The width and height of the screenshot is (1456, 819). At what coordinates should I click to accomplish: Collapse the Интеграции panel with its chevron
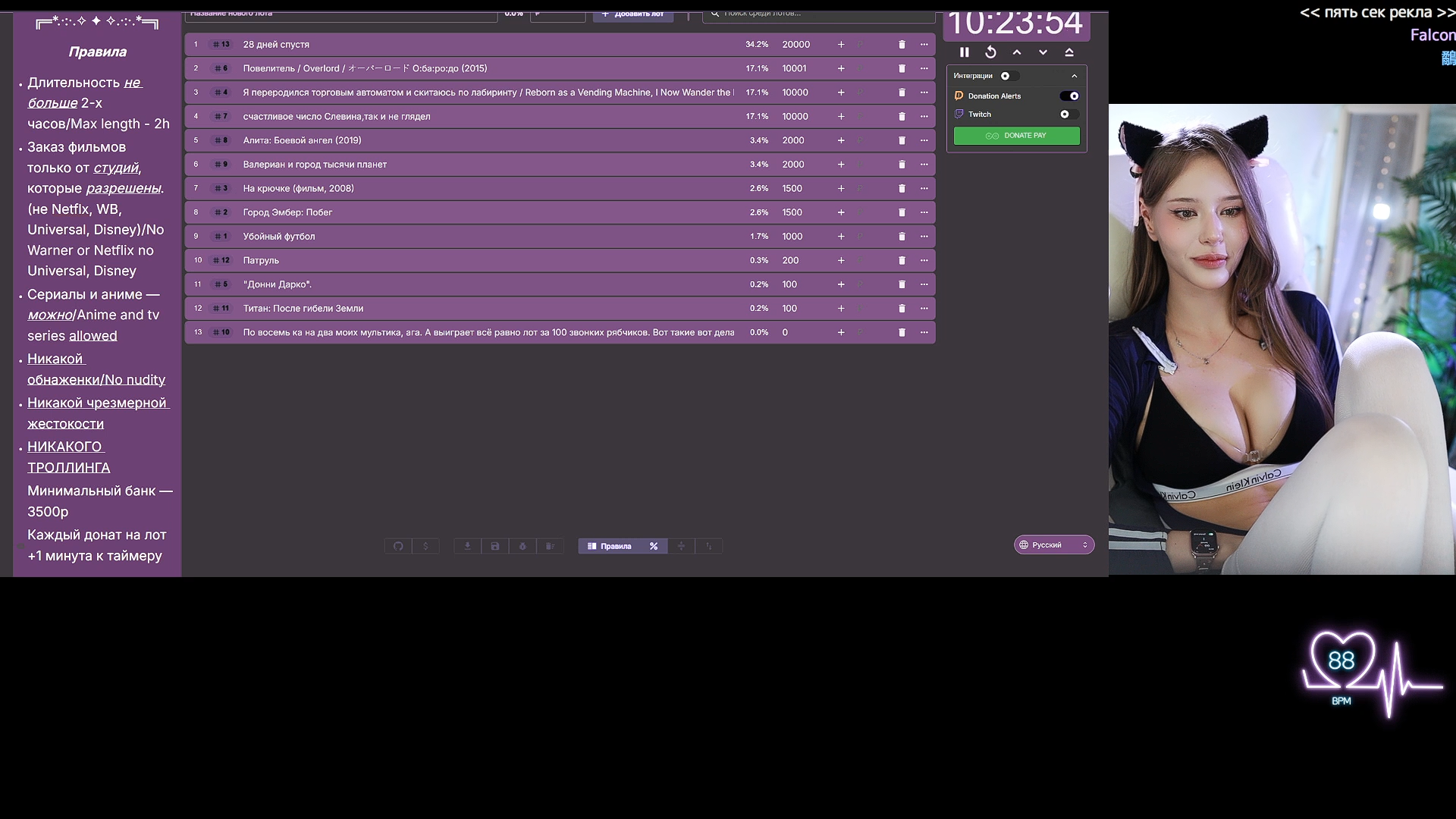click(1074, 76)
